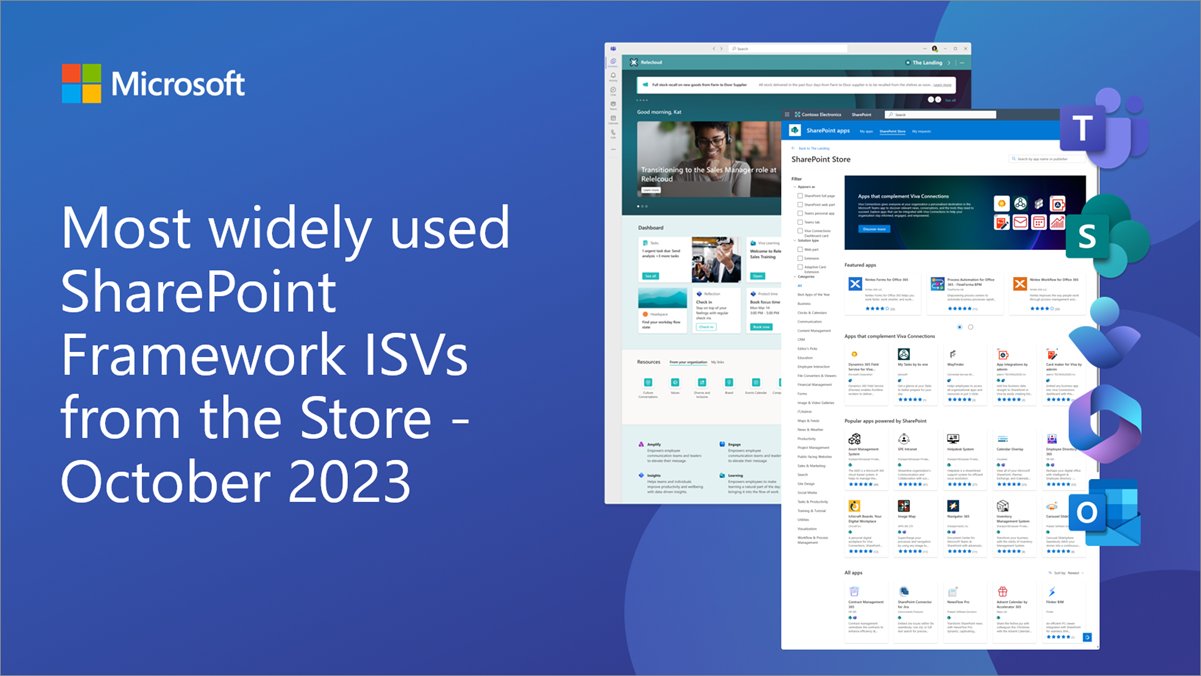The height and width of the screenshot is (676, 1201).
Task: Select the second featured apps carousel dot
Action: [970, 327]
